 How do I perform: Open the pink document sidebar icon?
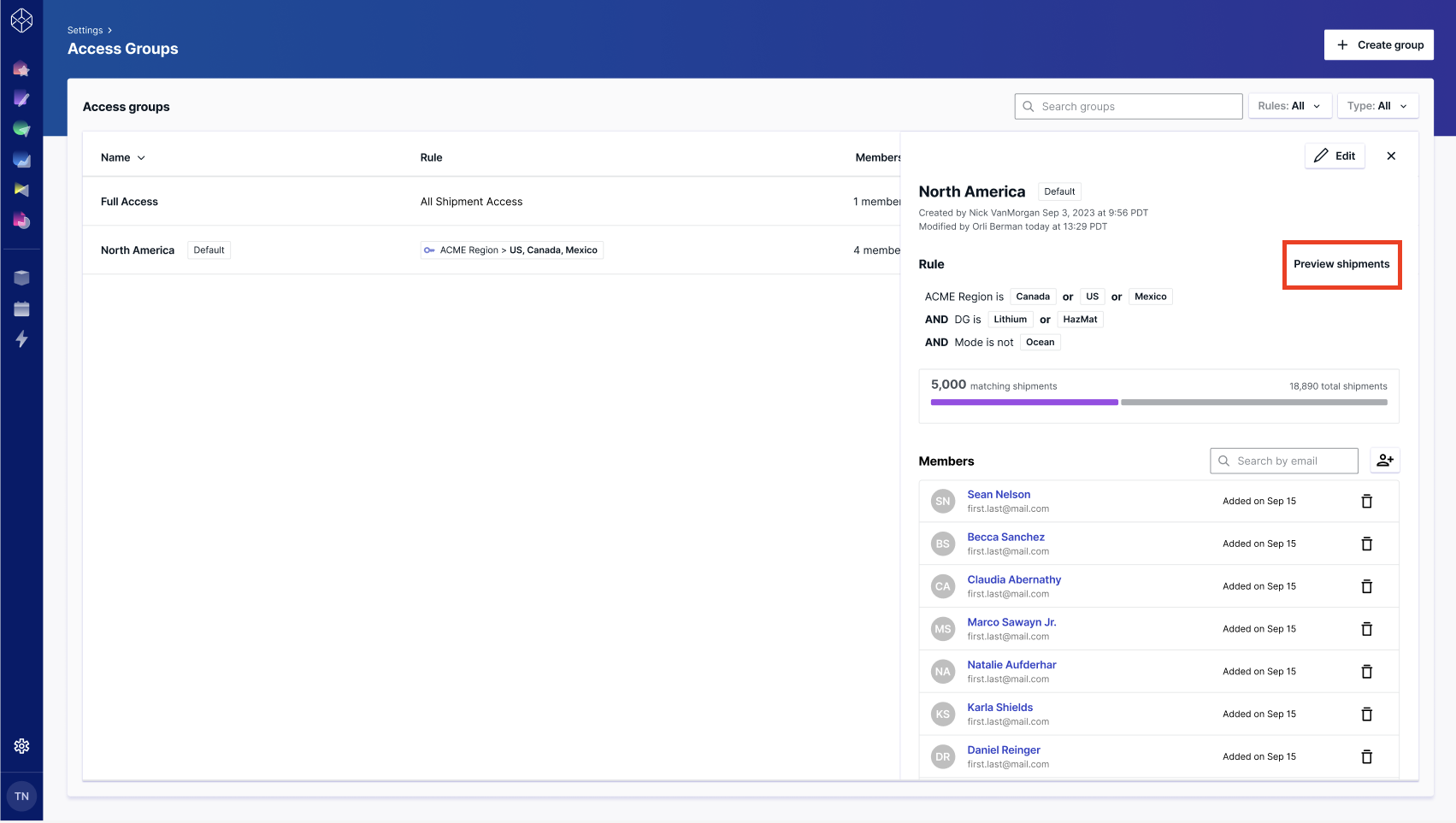pos(21,220)
